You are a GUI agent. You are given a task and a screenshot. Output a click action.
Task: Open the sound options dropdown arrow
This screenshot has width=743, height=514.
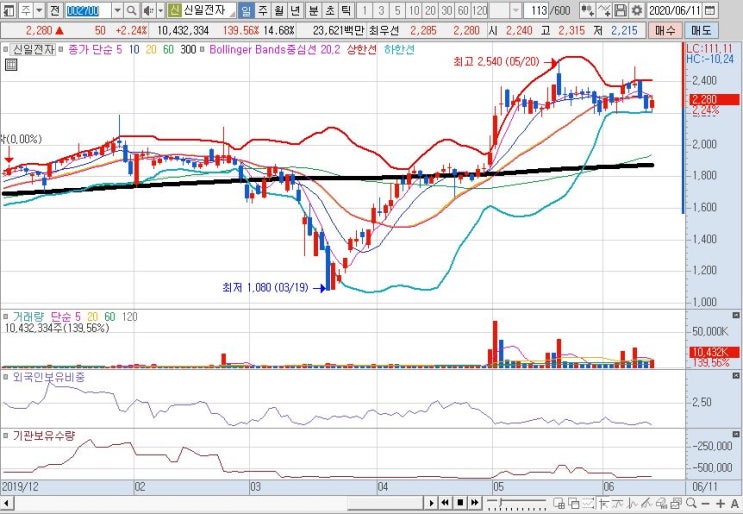[x=161, y=10]
